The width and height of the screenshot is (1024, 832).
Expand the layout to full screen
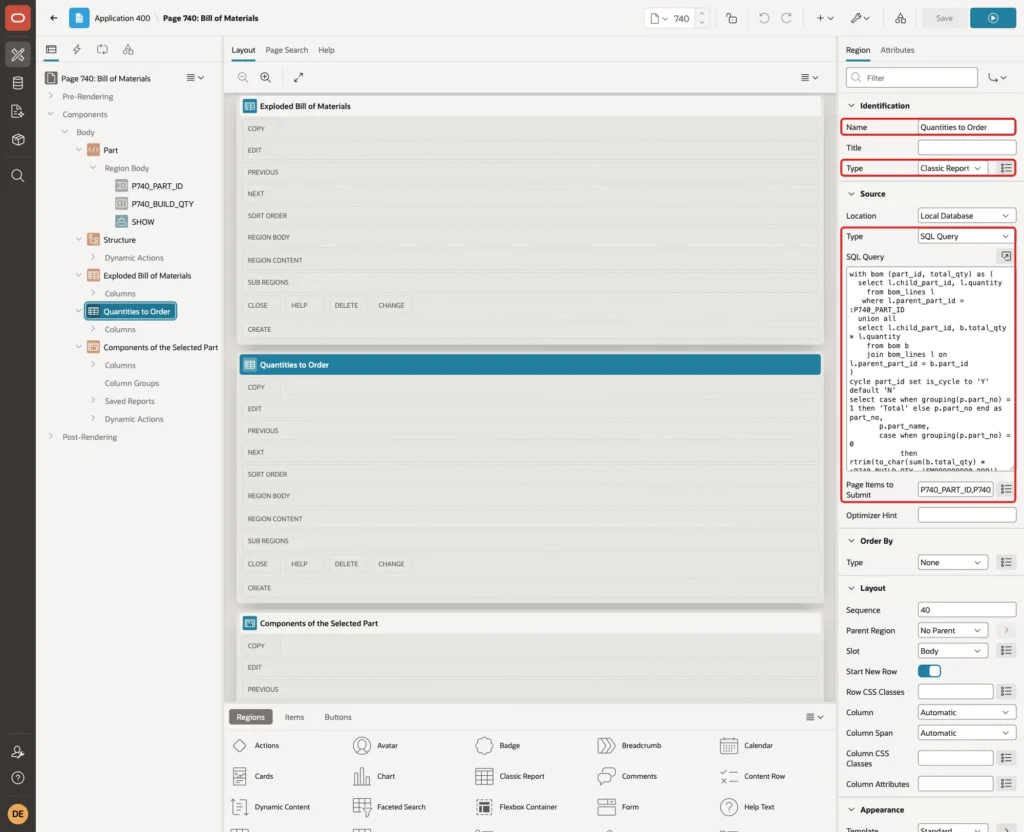(298, 78)
